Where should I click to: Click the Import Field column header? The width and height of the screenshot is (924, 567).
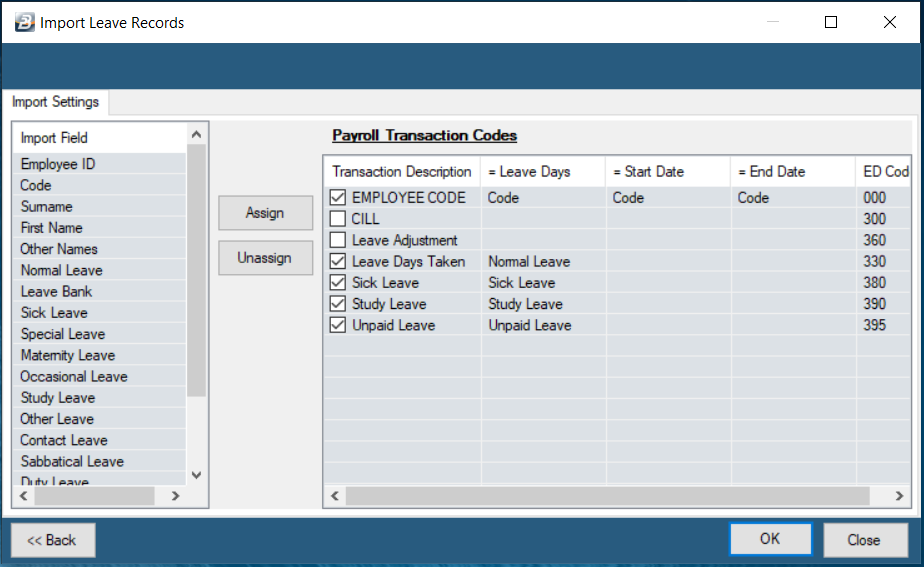[100, 138]
